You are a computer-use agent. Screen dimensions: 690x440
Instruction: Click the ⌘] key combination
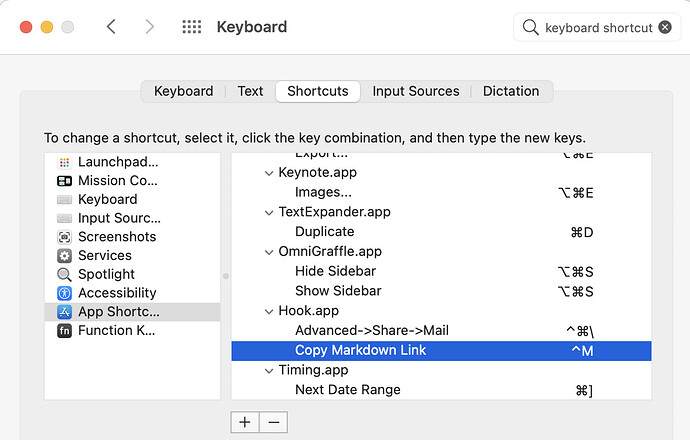coord(584,391)
